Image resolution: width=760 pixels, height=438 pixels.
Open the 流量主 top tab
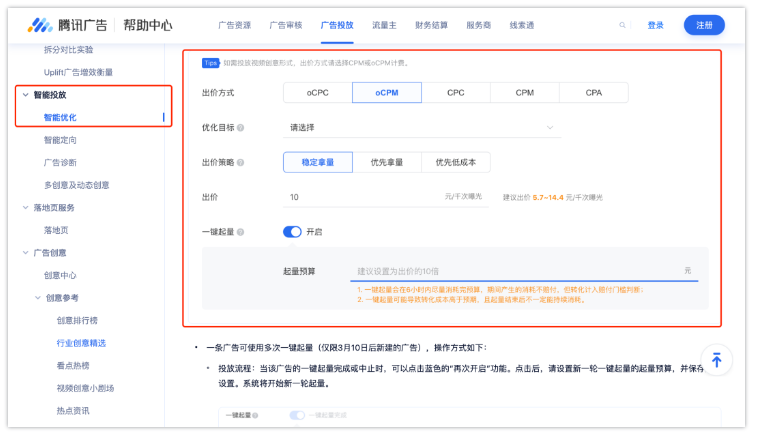(x=384, y=25)
